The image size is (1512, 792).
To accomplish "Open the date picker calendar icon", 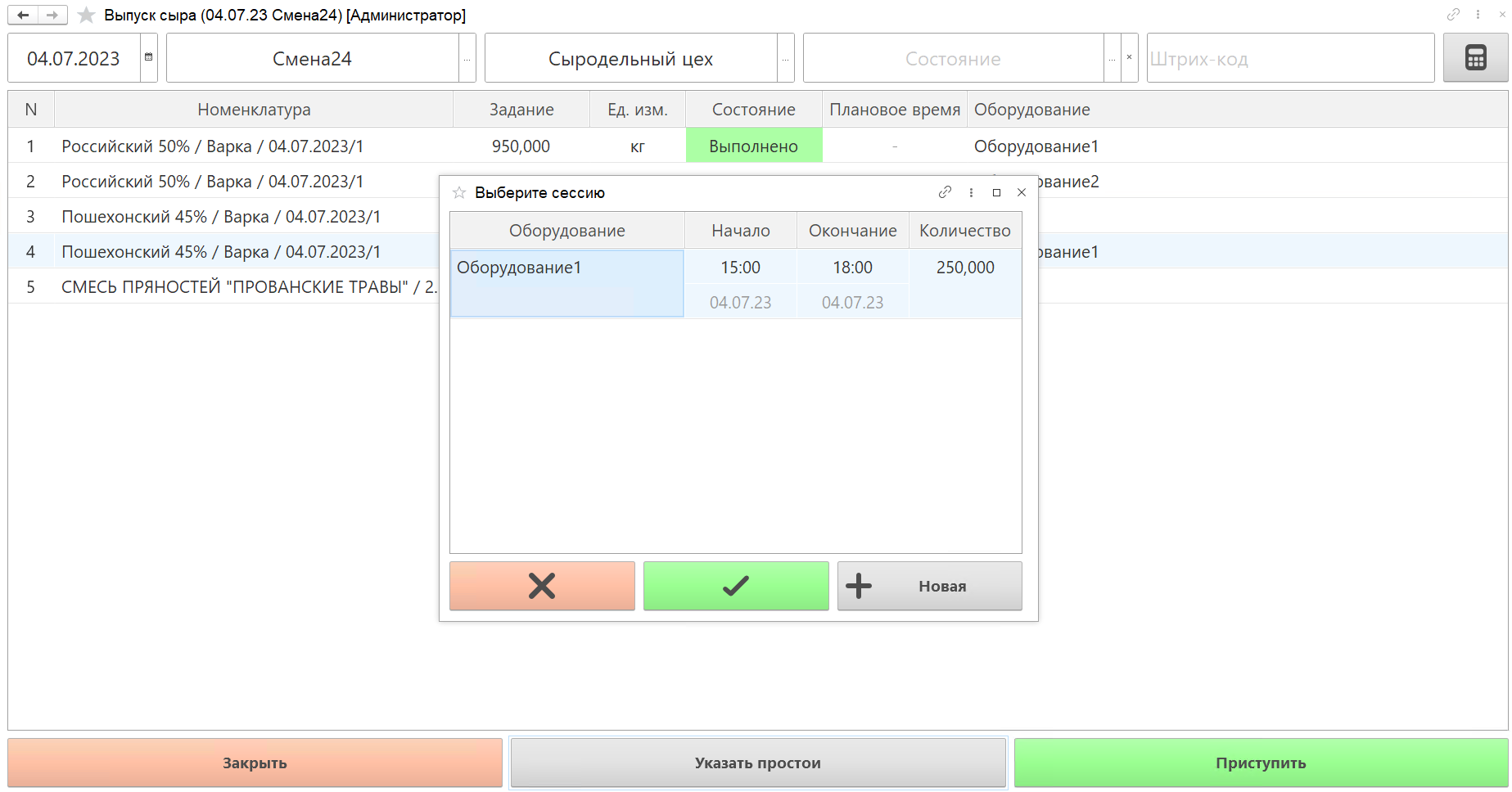I will coord(148,57).
